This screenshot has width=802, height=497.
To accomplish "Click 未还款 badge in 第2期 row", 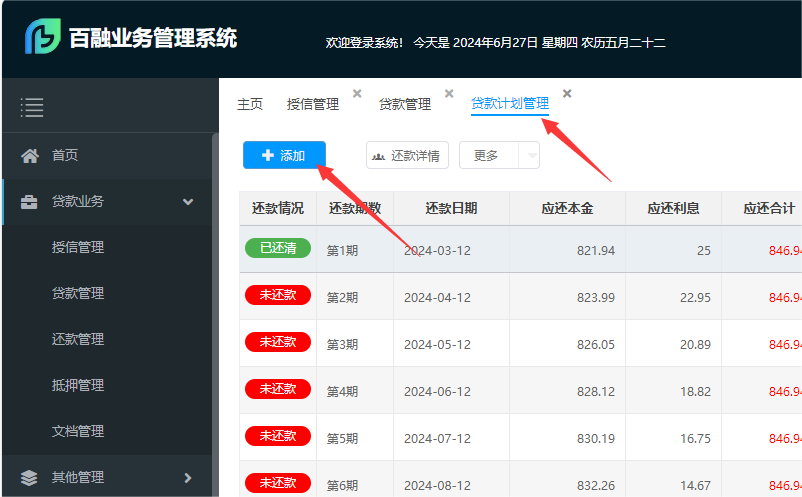I will click(x=278, y=295).
